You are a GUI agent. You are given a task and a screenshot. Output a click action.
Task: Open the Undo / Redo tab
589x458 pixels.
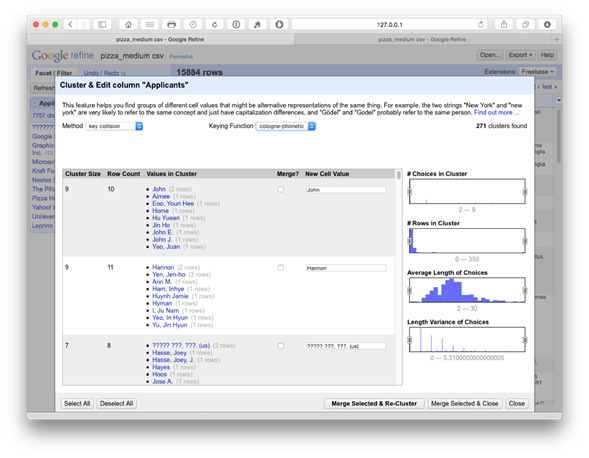click(x=104, y=73)
